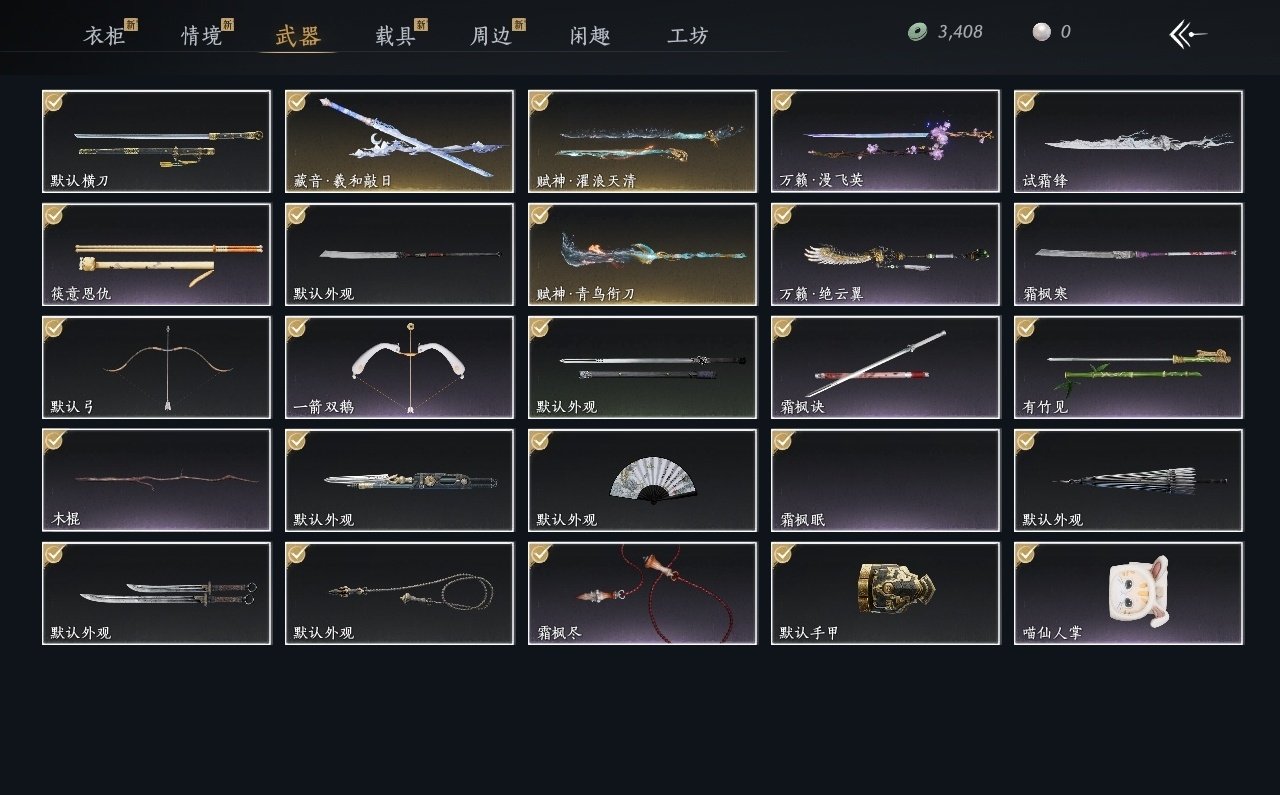Select the 霜枫尽 rope dart skin
The image size is (1280, 795).
642,593
